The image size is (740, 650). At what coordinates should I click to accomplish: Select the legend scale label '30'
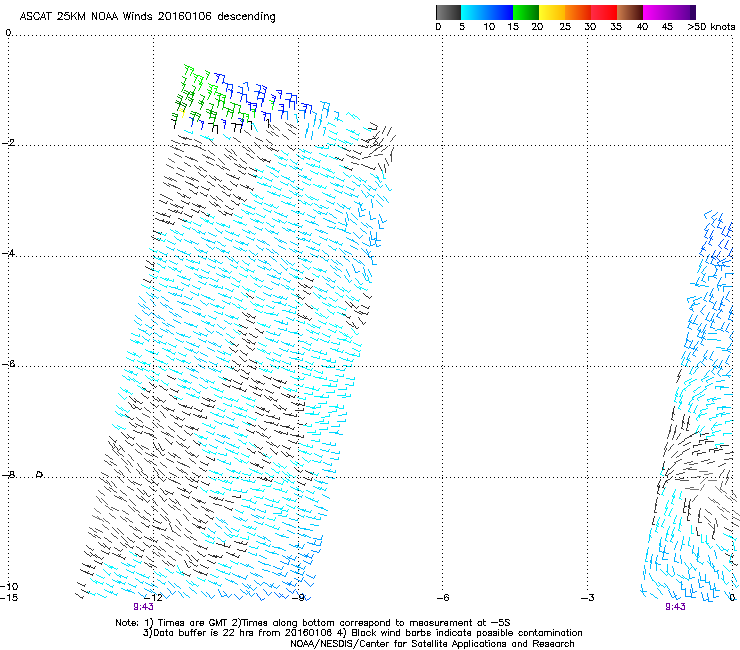click(590, 27)
